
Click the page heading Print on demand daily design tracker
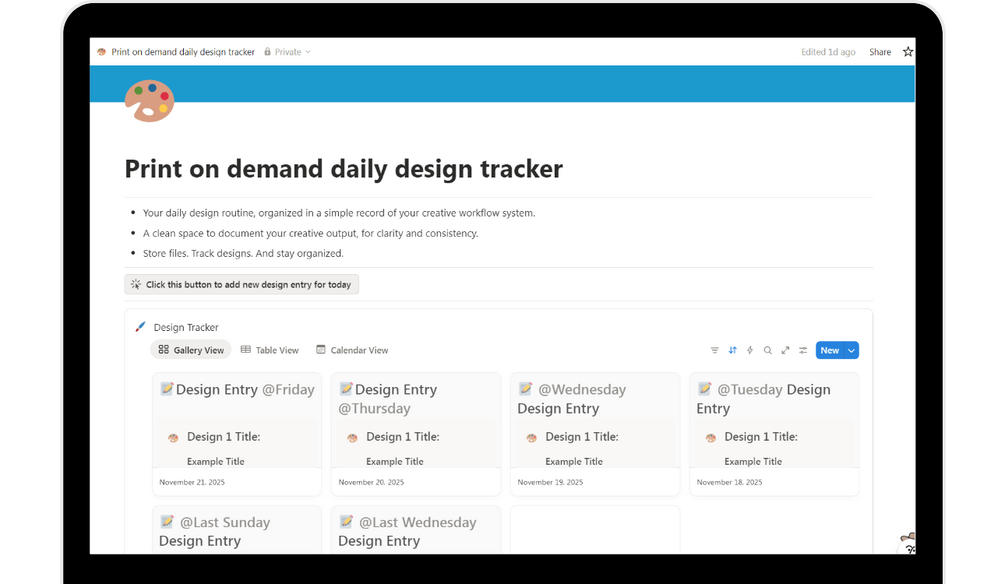click(x=344, y=169)
